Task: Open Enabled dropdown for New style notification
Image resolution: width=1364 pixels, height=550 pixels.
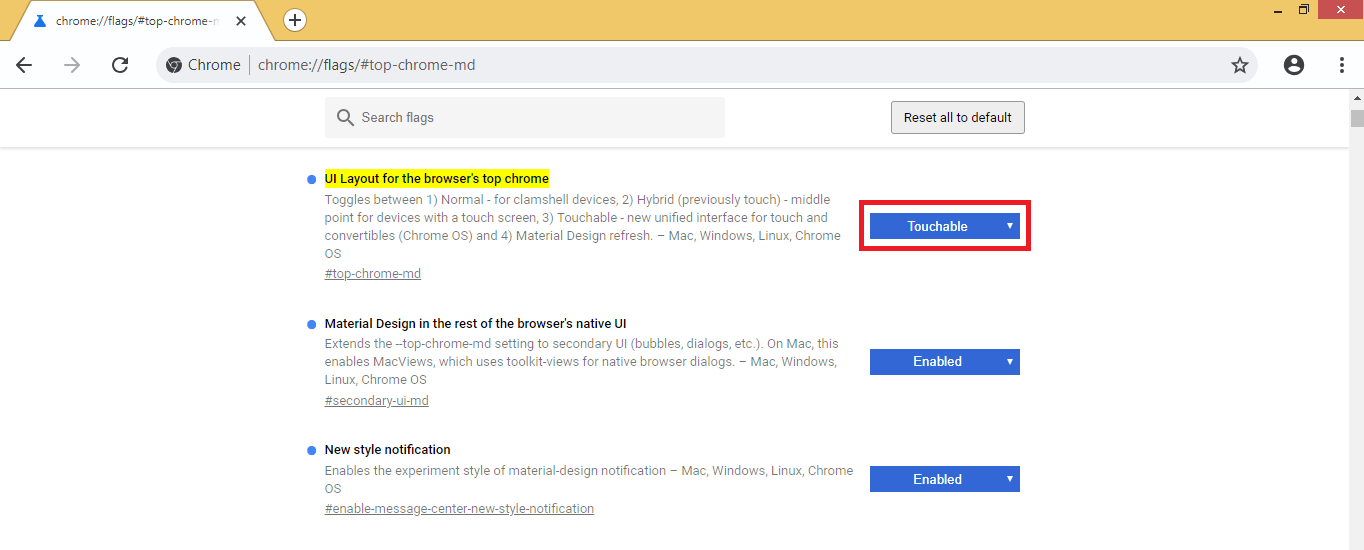Action: (945, 479)
